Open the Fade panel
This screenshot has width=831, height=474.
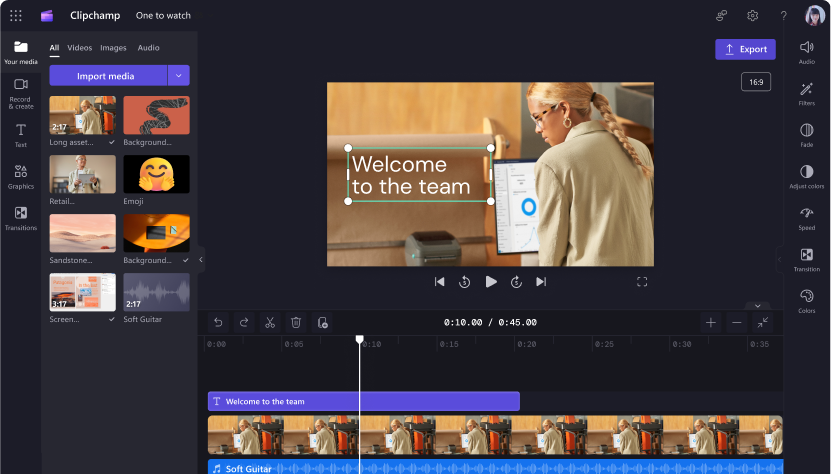click(x=807, y=135)
